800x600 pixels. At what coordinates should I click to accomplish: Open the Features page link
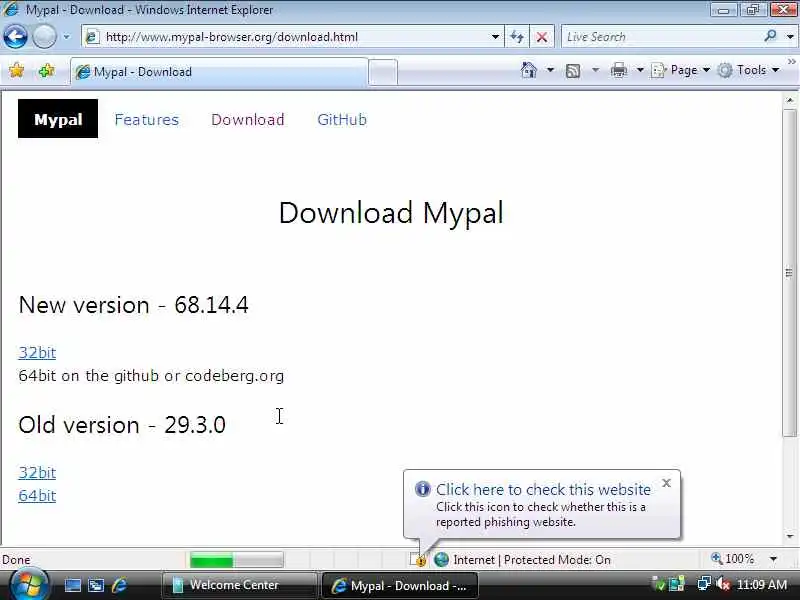pyautogui.click(x=146, y=119)
